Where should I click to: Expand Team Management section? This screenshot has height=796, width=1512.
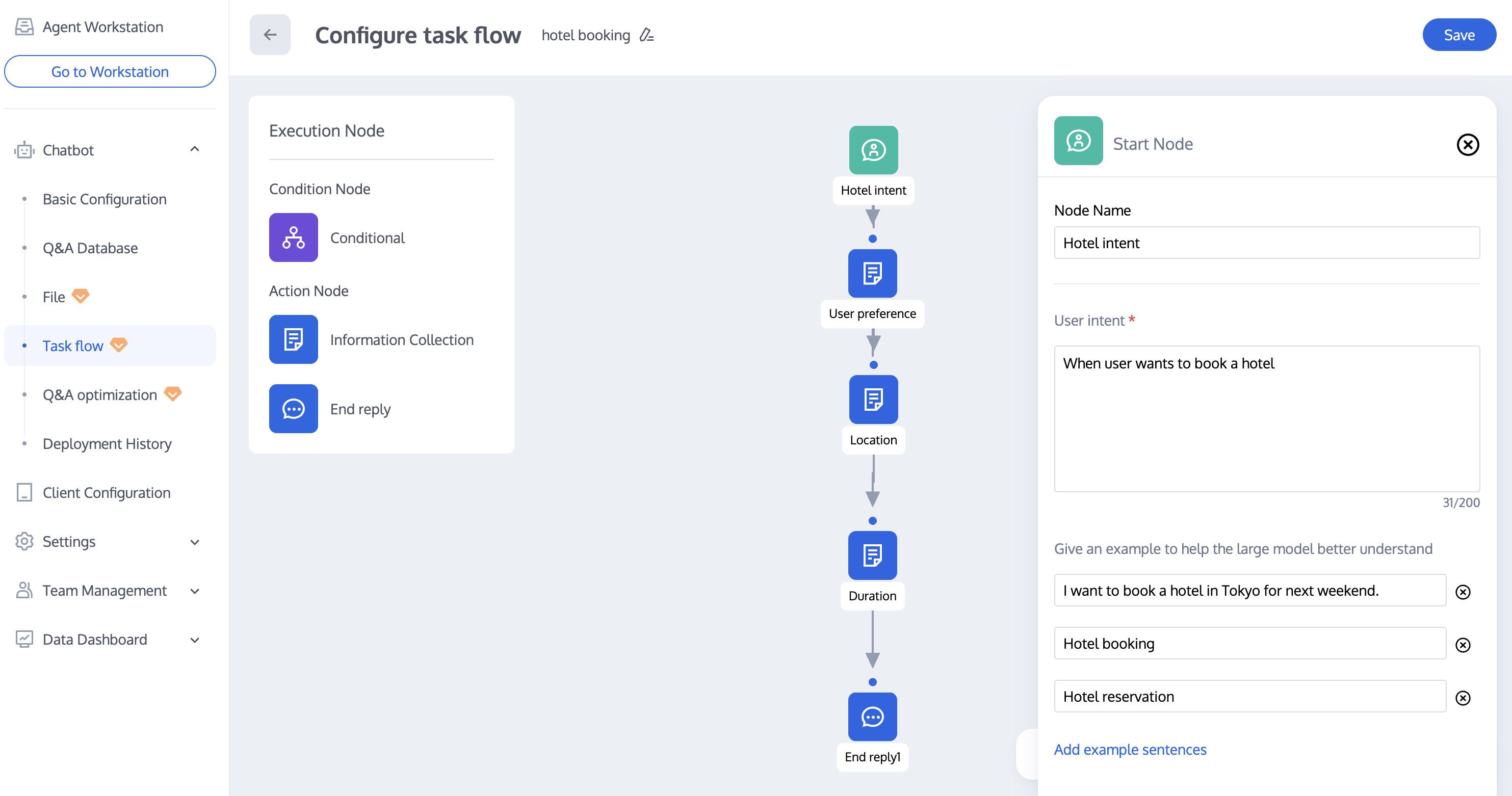[x=195, y=591]
